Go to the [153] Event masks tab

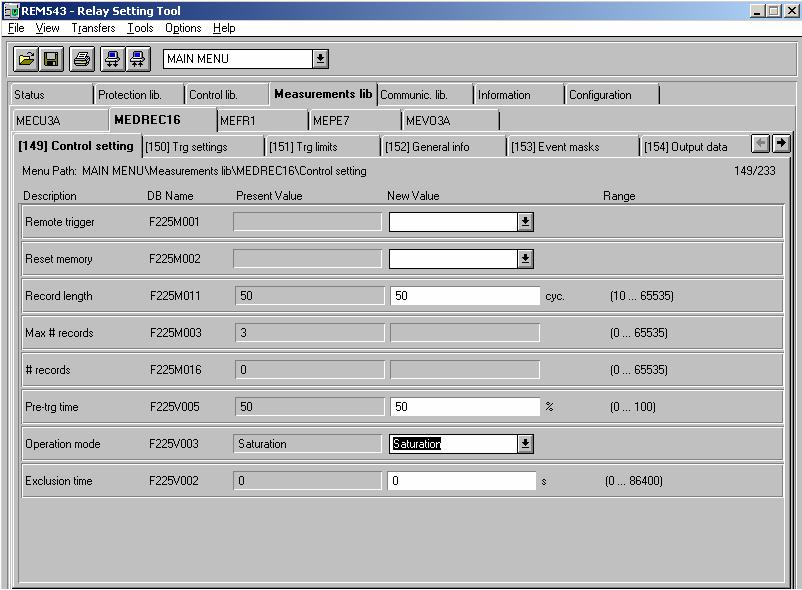573,147
